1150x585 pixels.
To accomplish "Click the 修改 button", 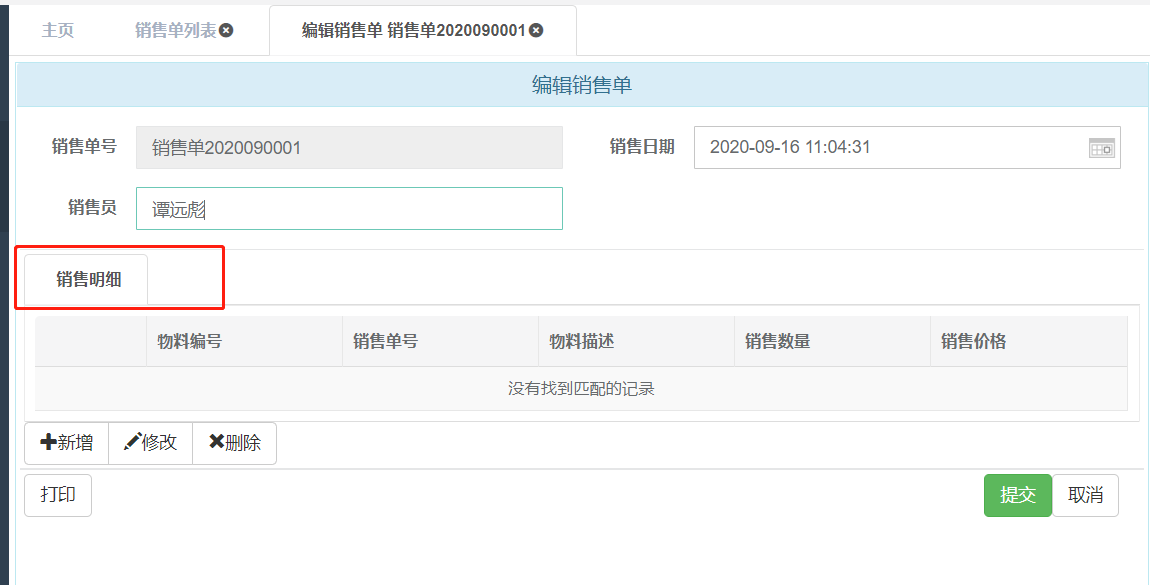I will (x=150, y=443).
